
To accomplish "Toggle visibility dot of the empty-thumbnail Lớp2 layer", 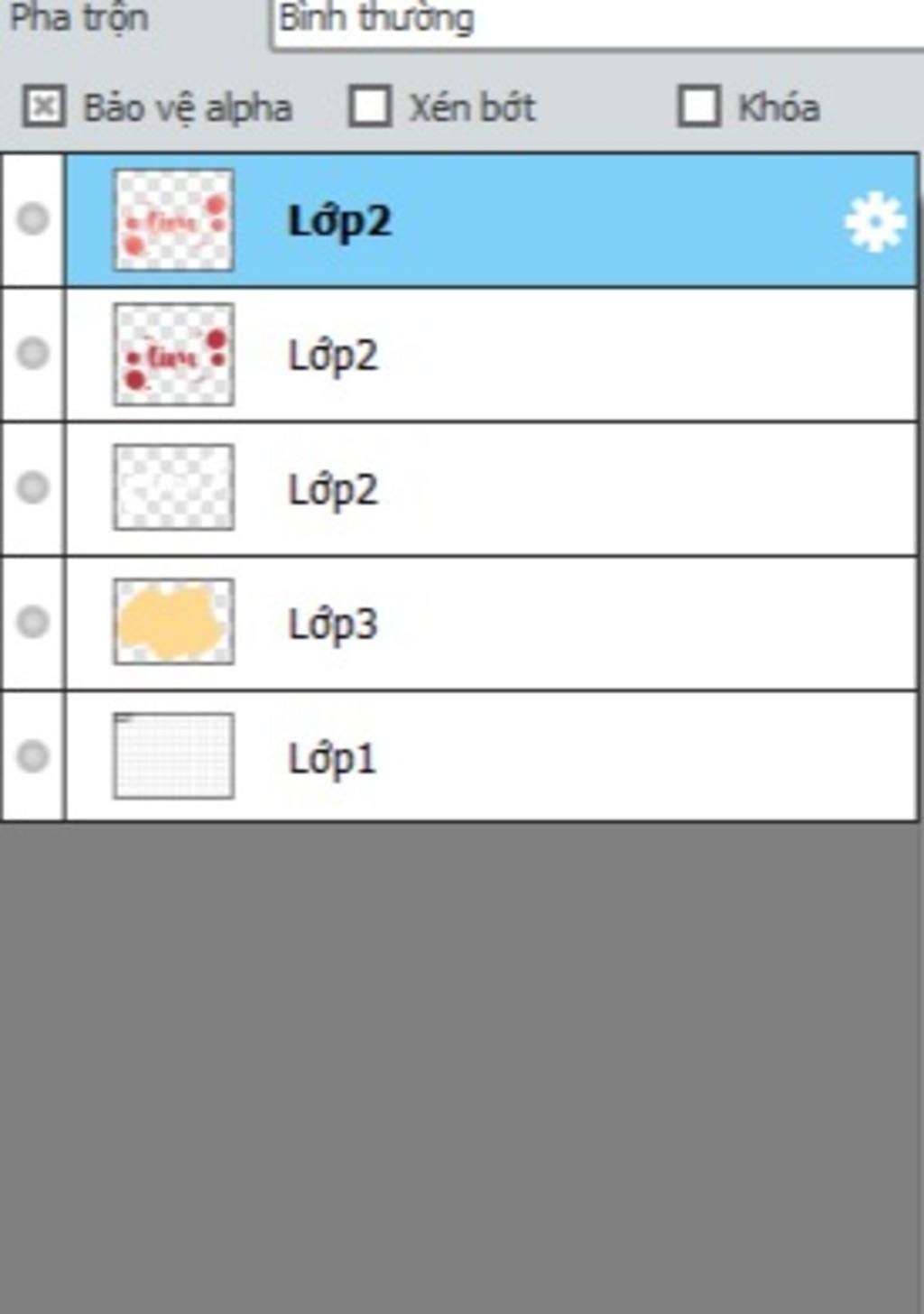I will (33, 487).
